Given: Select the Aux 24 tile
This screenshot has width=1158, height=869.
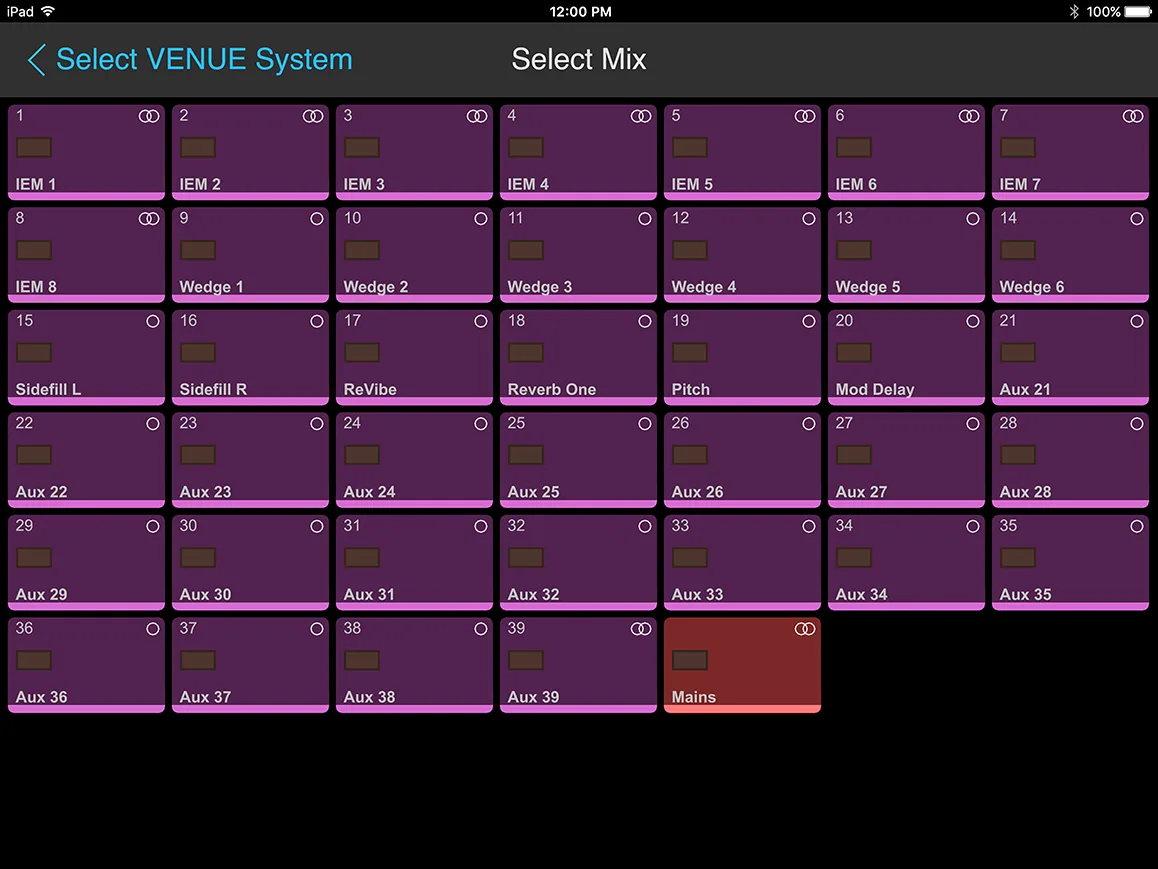Looking at the screenshot, I should (x=414, y=460).
